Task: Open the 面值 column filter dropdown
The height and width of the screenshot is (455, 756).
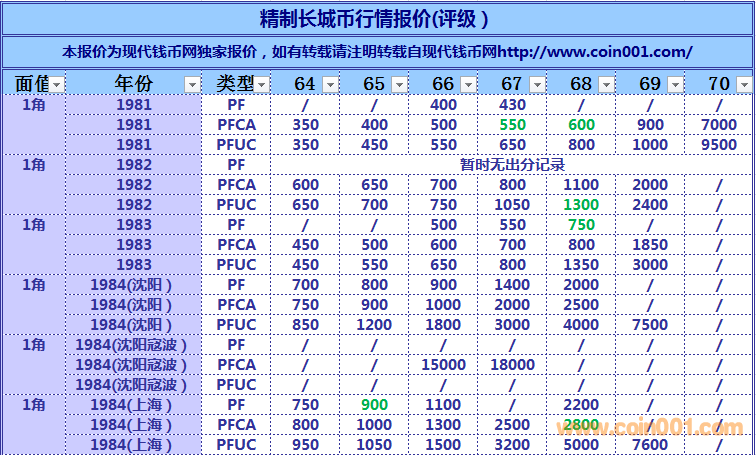Action: 57,85
